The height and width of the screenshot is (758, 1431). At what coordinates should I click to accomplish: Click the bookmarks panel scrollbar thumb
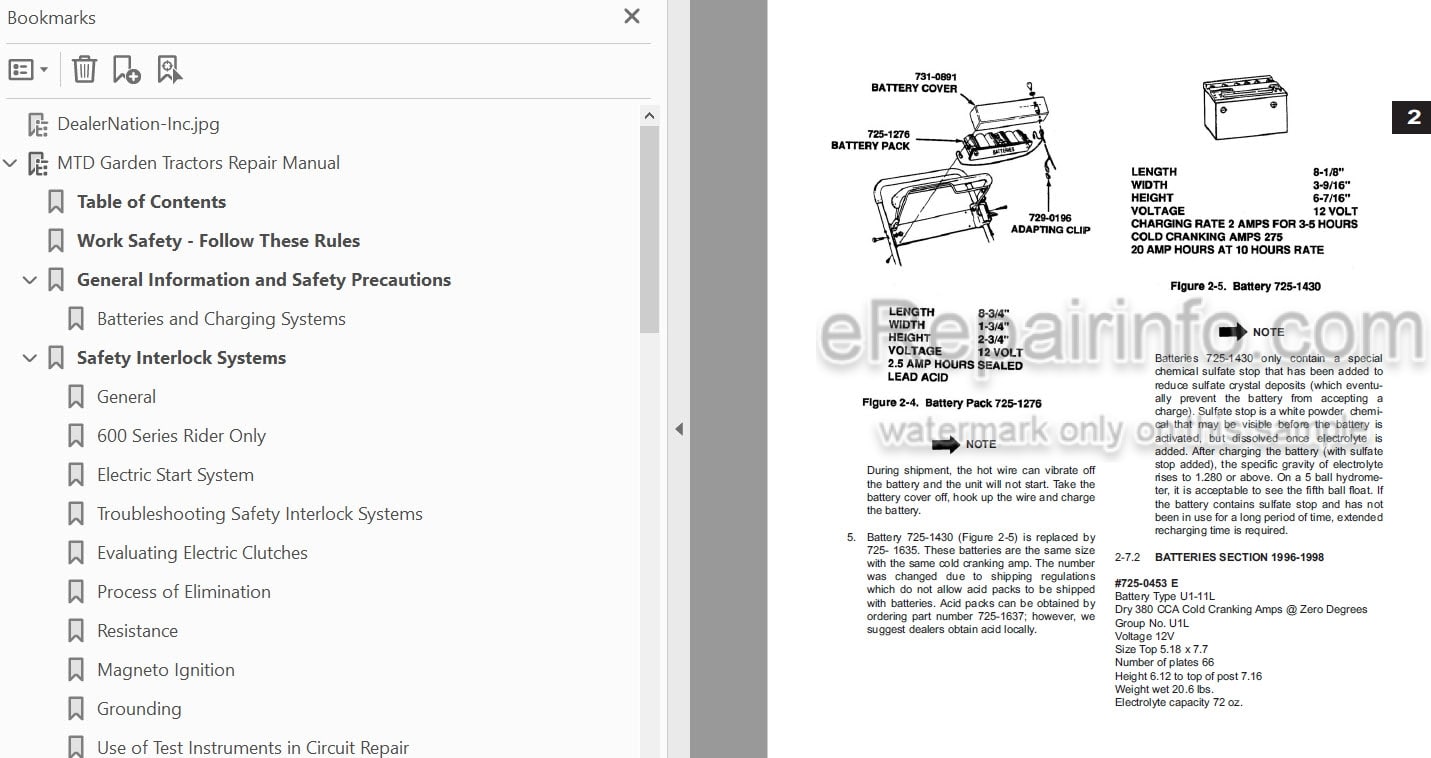coord(649,229)
